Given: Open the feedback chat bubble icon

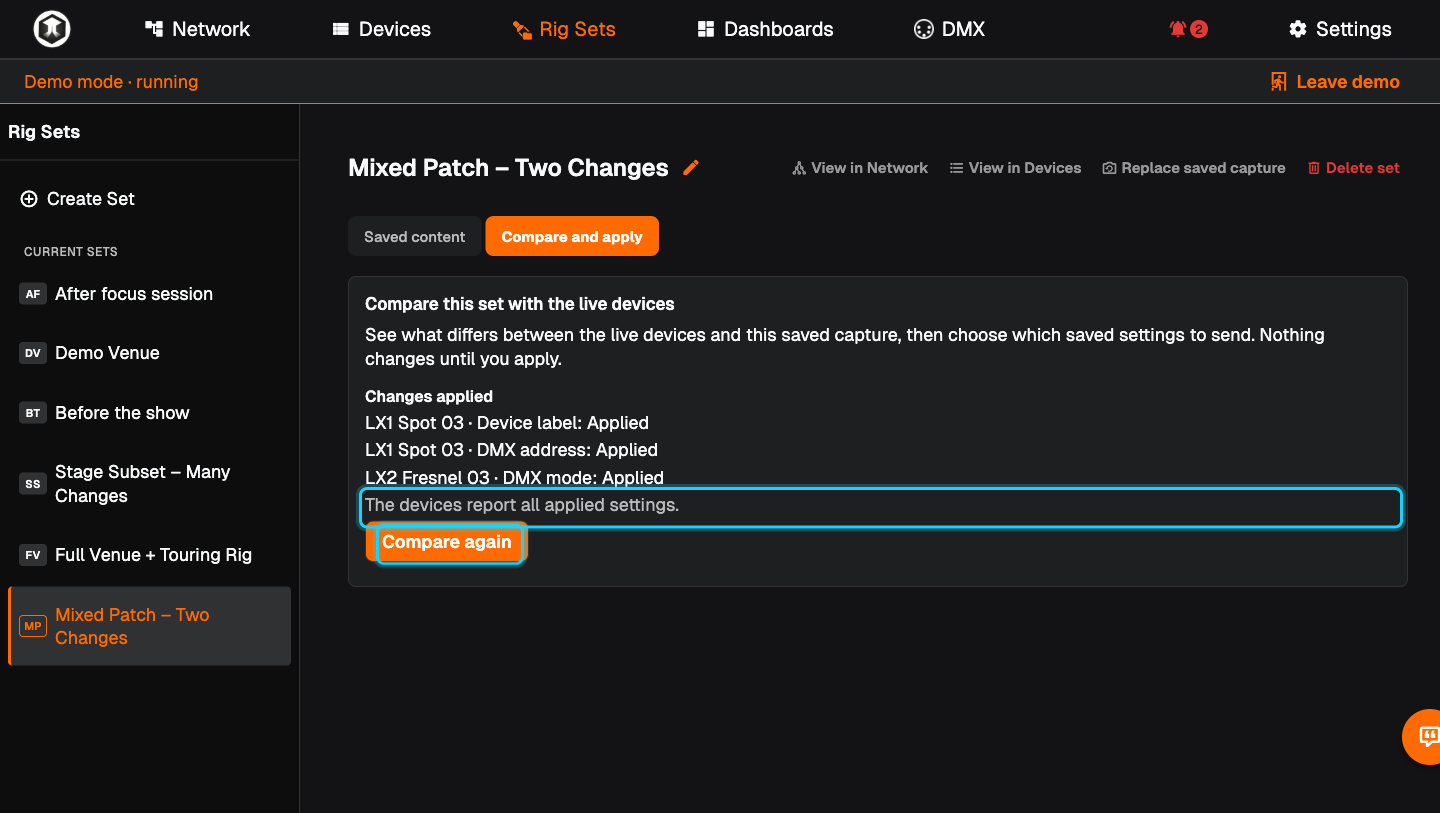Looking at the screenshot, I should tap(1429, 737).
